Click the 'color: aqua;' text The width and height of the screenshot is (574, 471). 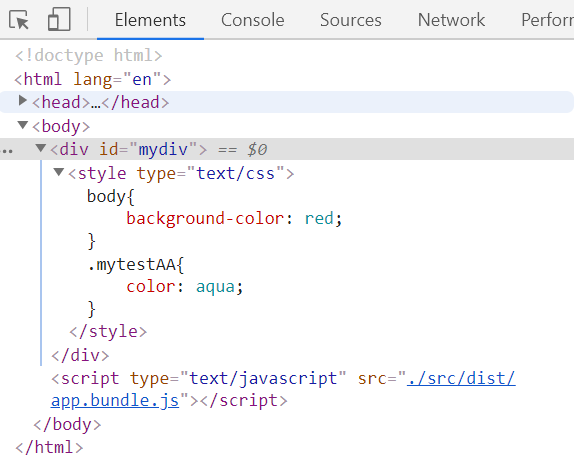(184, 287)
